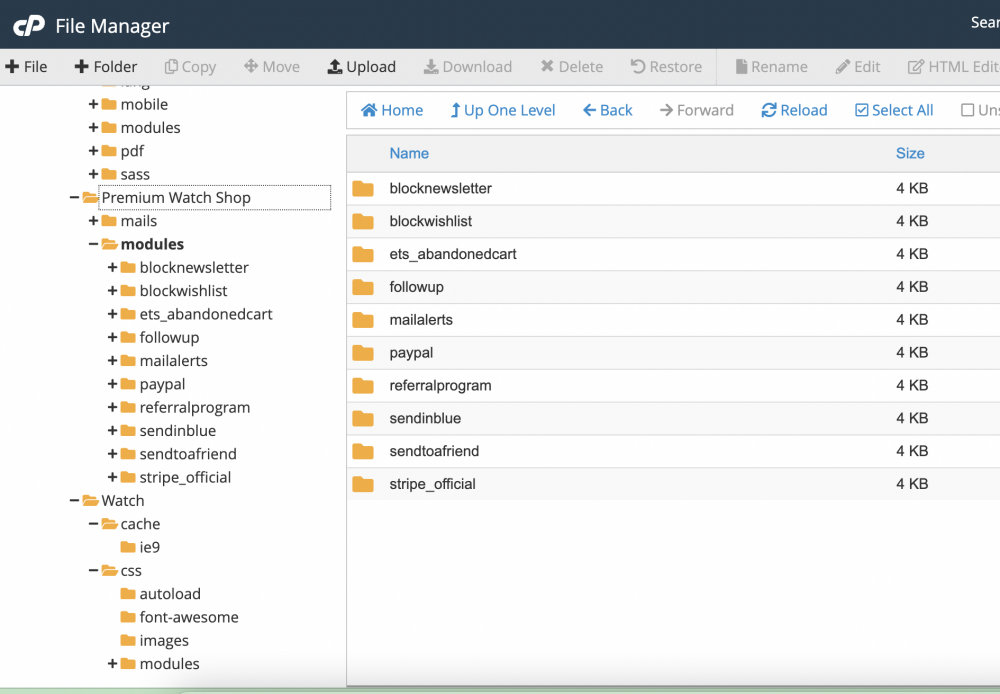Check the Select All option
Image resolution: width=1000 pixels, height=694 pixels.
(893, 110)
